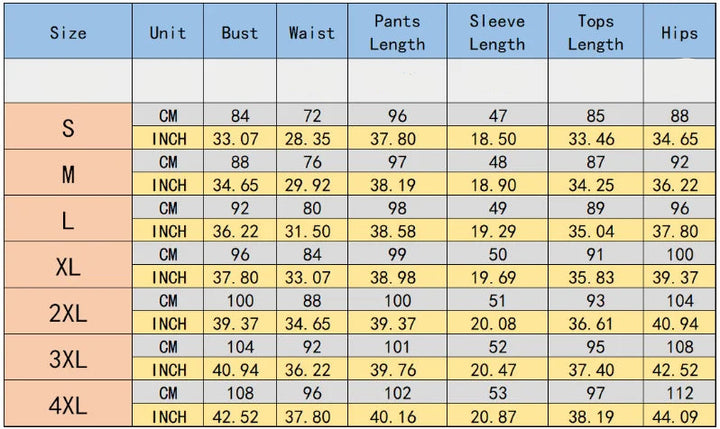Click the Unit column header
This screenshot has width=720, height=429.
[x=168, y=32]
